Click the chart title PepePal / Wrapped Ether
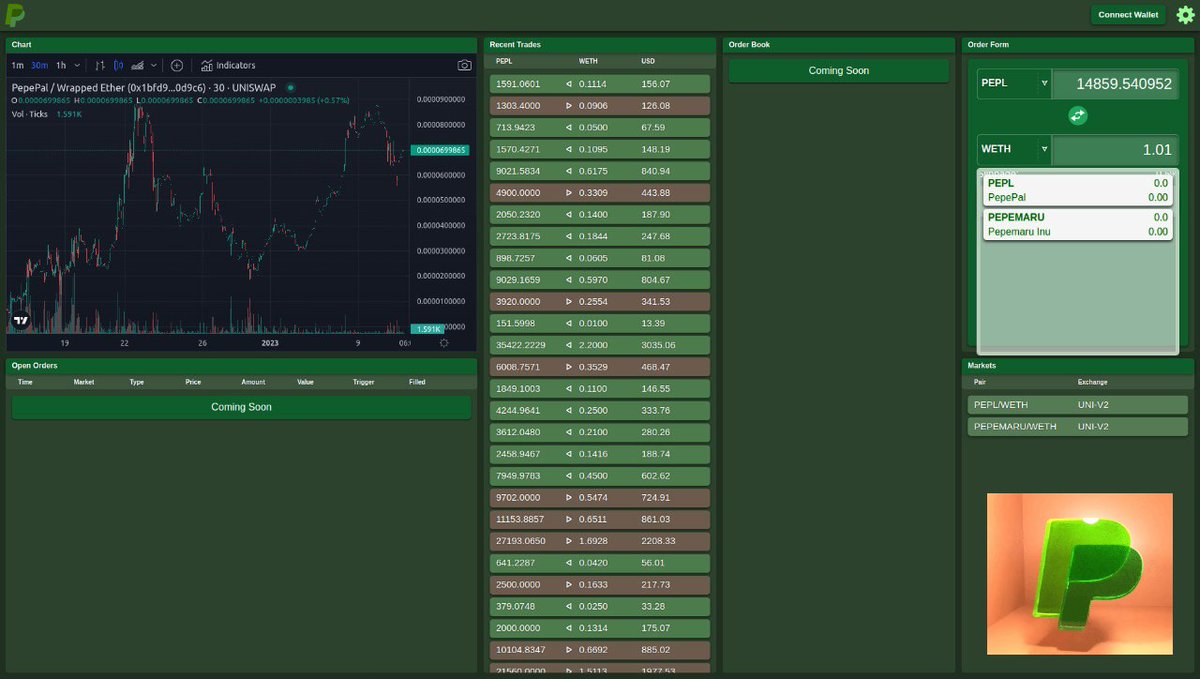Viewport: 1200px width, 679px height. coord(143,87)
